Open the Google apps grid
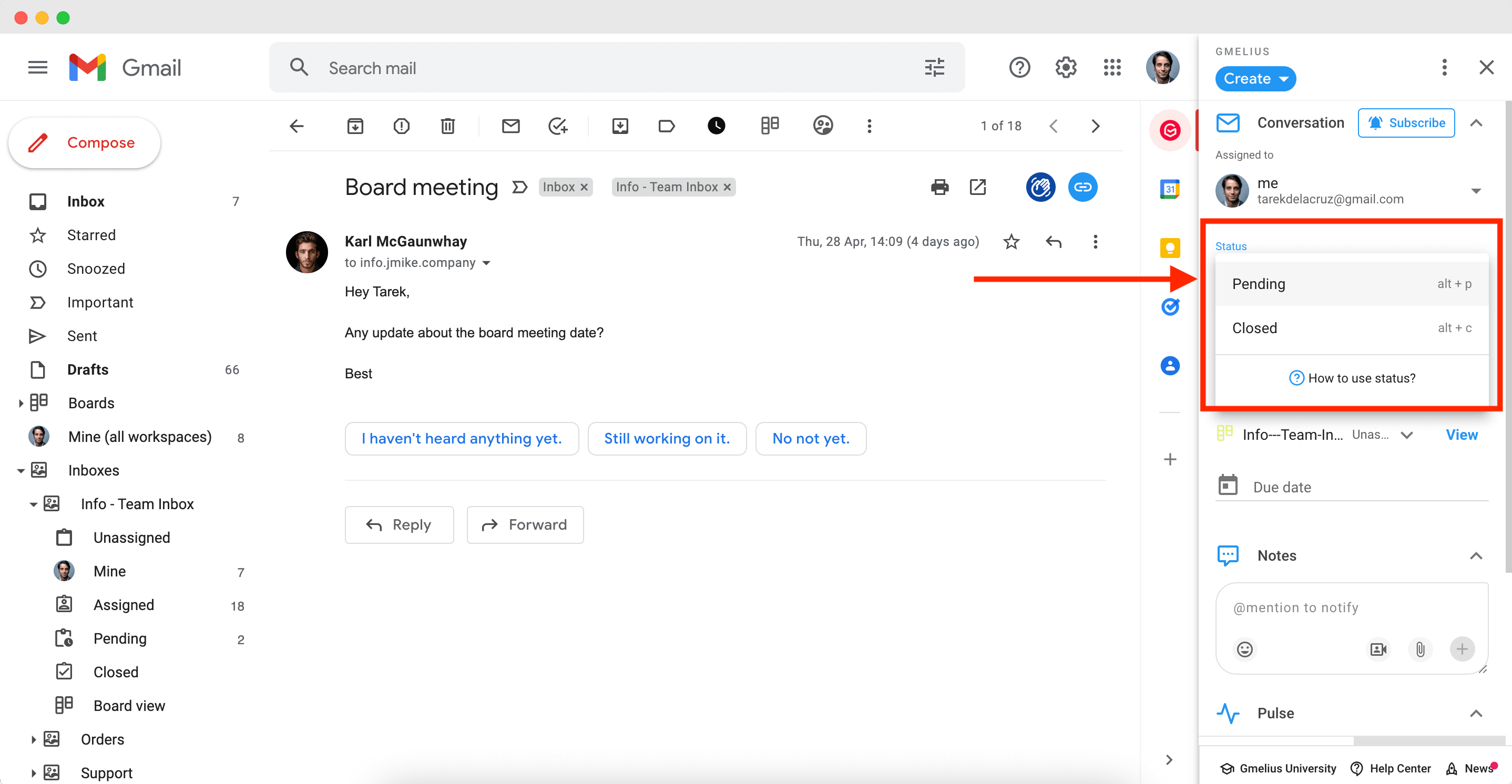The height and width of the screenshot is (784, 1512). pos(1112,67)
